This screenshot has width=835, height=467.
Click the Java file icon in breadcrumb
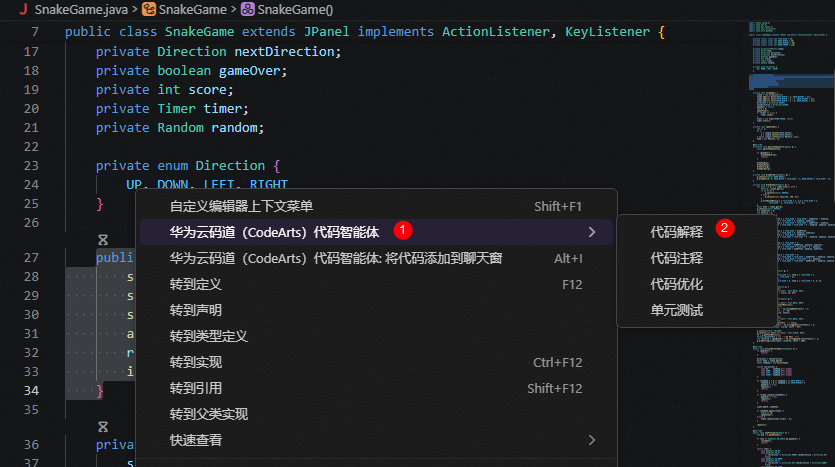23,9
